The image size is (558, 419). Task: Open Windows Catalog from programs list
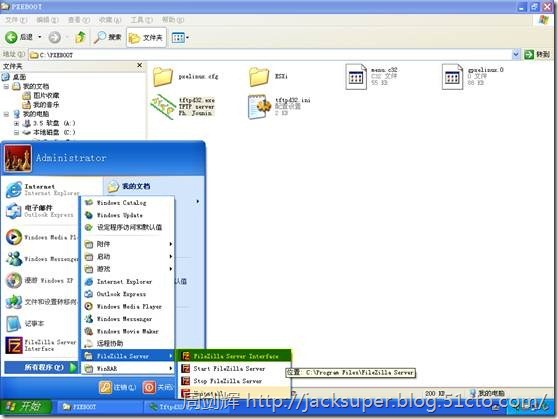pyautogui.click(x=128, y=203)
